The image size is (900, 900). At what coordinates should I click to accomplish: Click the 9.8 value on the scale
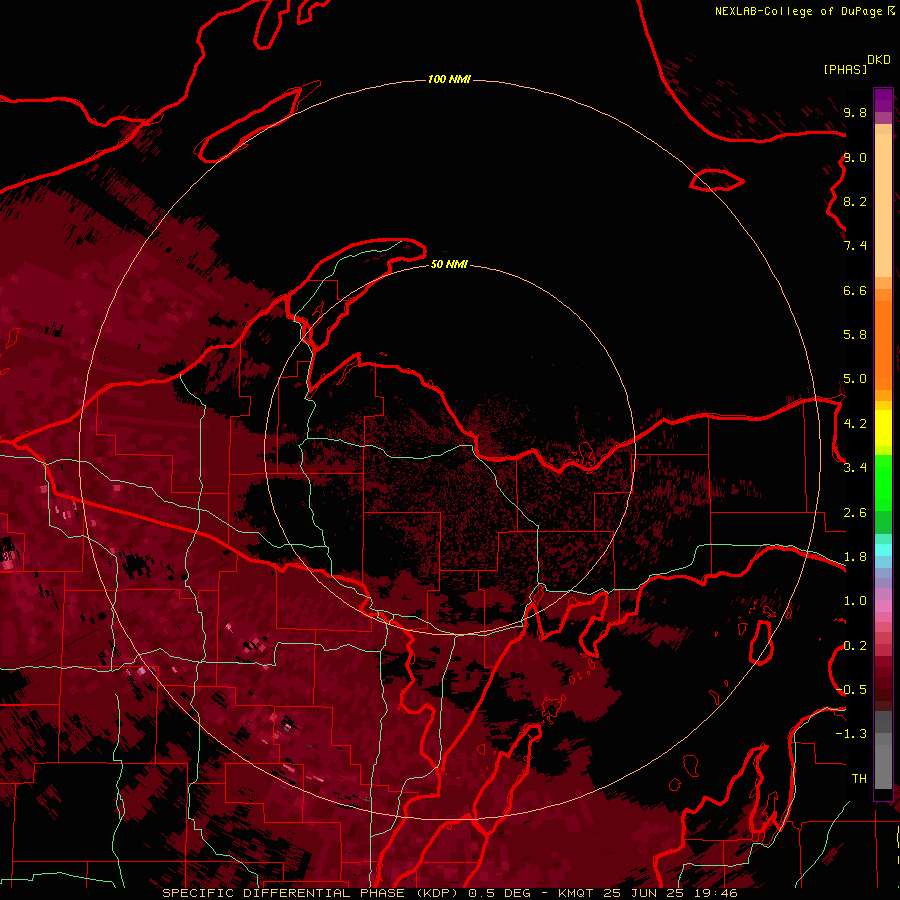click(x=855, y=112)
